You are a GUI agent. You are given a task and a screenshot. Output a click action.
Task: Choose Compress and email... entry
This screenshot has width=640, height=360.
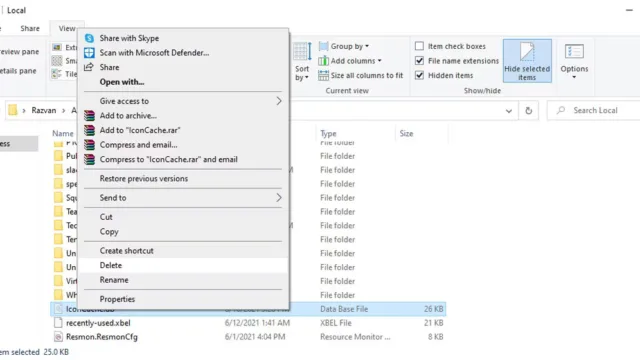click(x=182, y=145)
